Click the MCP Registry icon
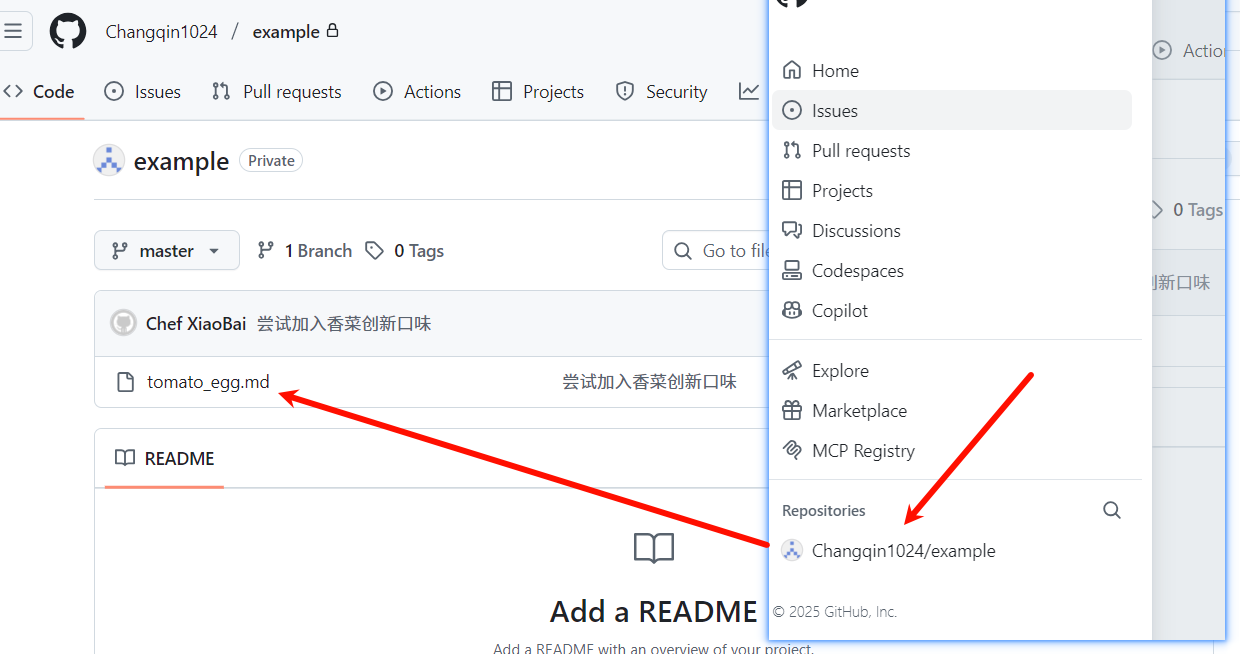 coord(792,450)
